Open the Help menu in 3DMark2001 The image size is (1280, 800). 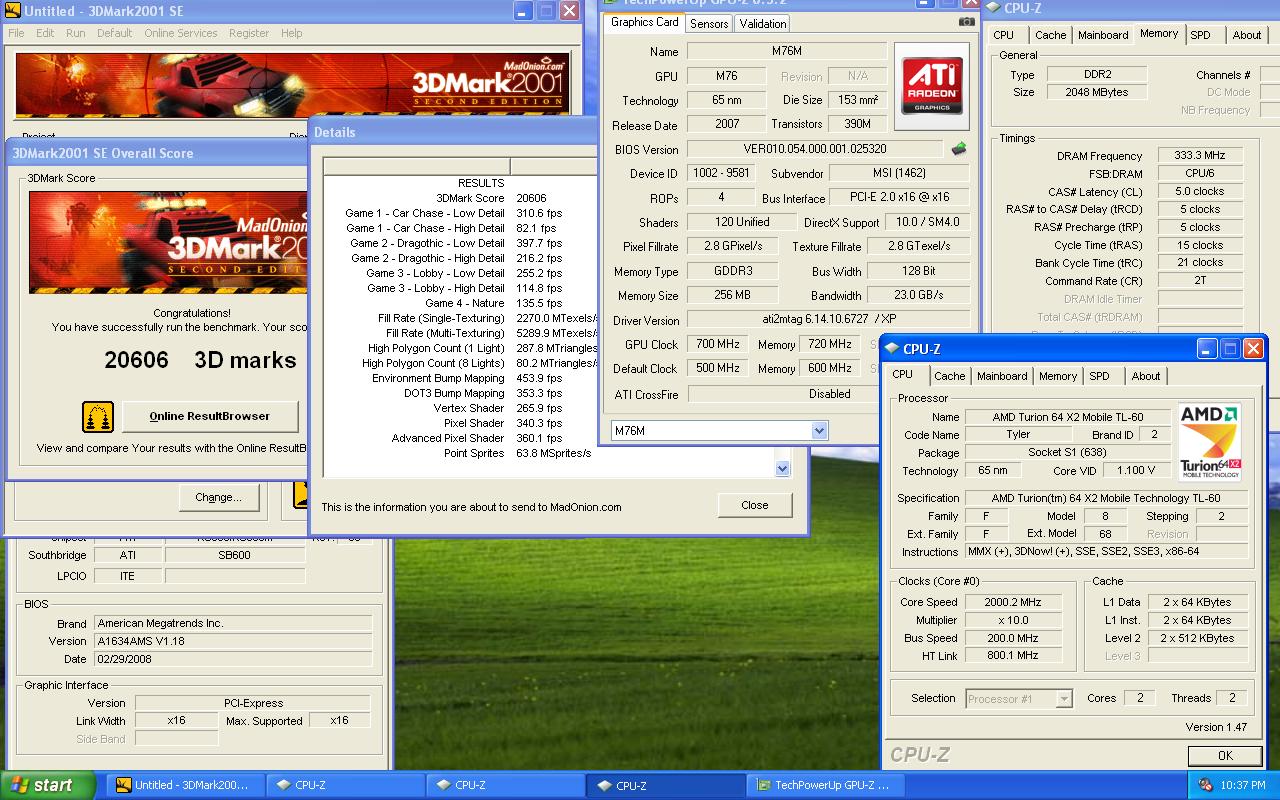point(291,33)
